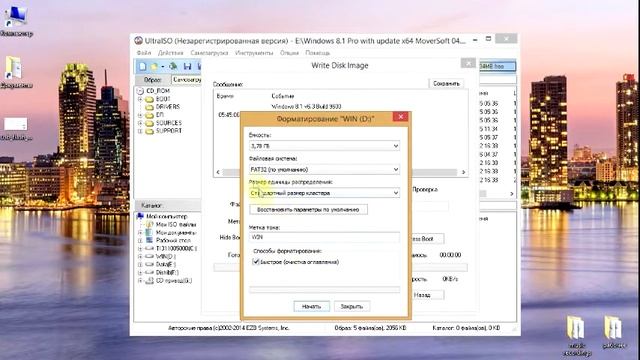Click the Метка тома field containing WIN
This screenshot has height=360, width=640.
(x=324, y=237)
